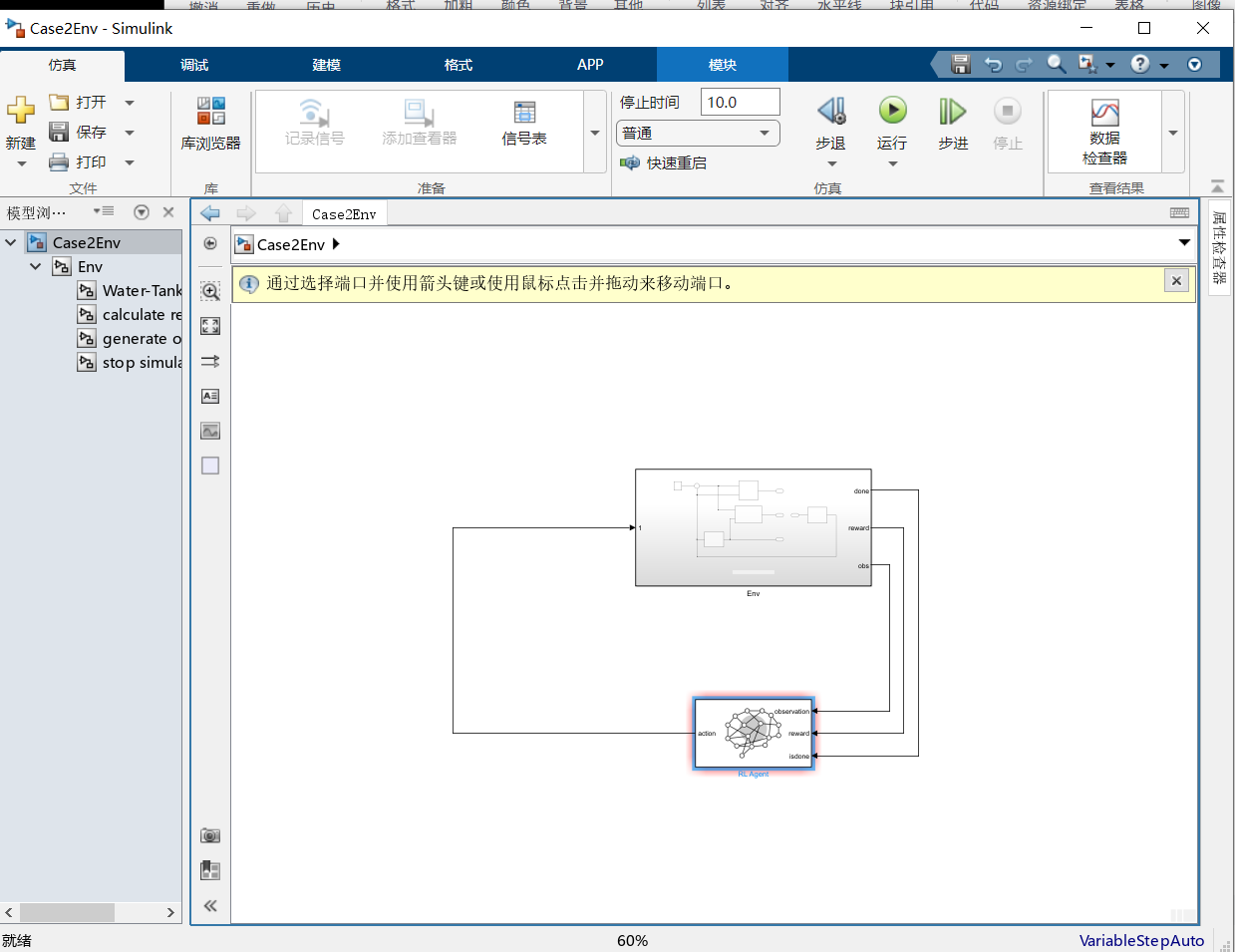Select the RL Agent block
Viewport: 1235px width, 952px height.
click(x=754, y=733)
